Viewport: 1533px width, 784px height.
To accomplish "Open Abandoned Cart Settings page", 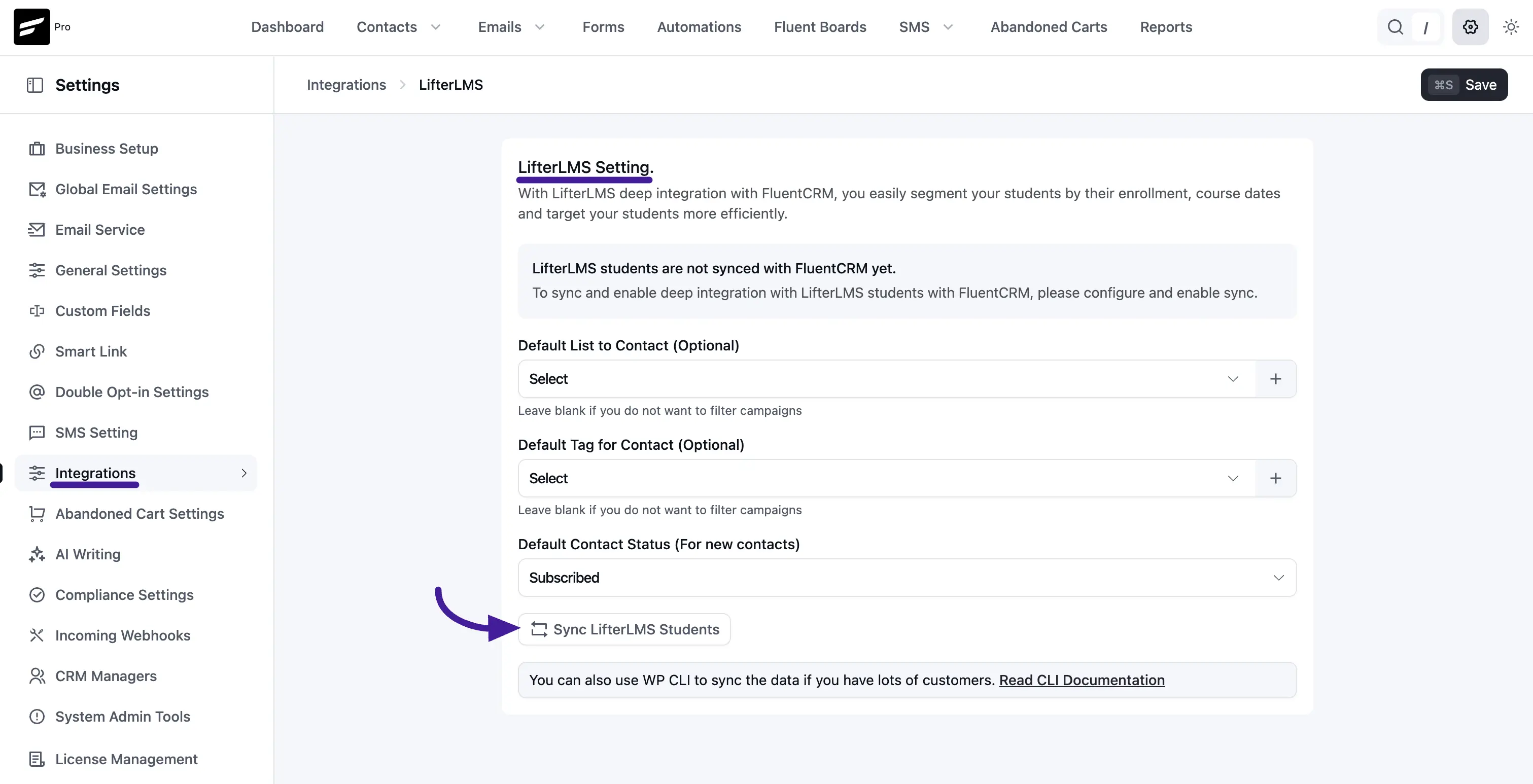I will coord(140,514).
